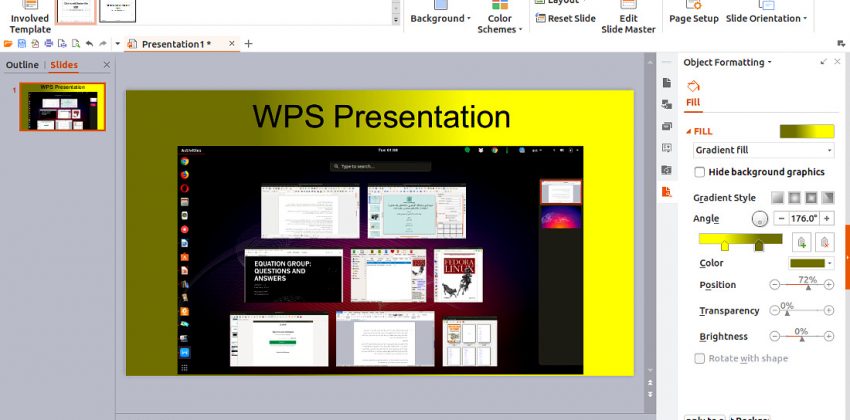Close the Presentation1 document tab
This screenshot has height=420, width=850.
(x=231, y=43)
